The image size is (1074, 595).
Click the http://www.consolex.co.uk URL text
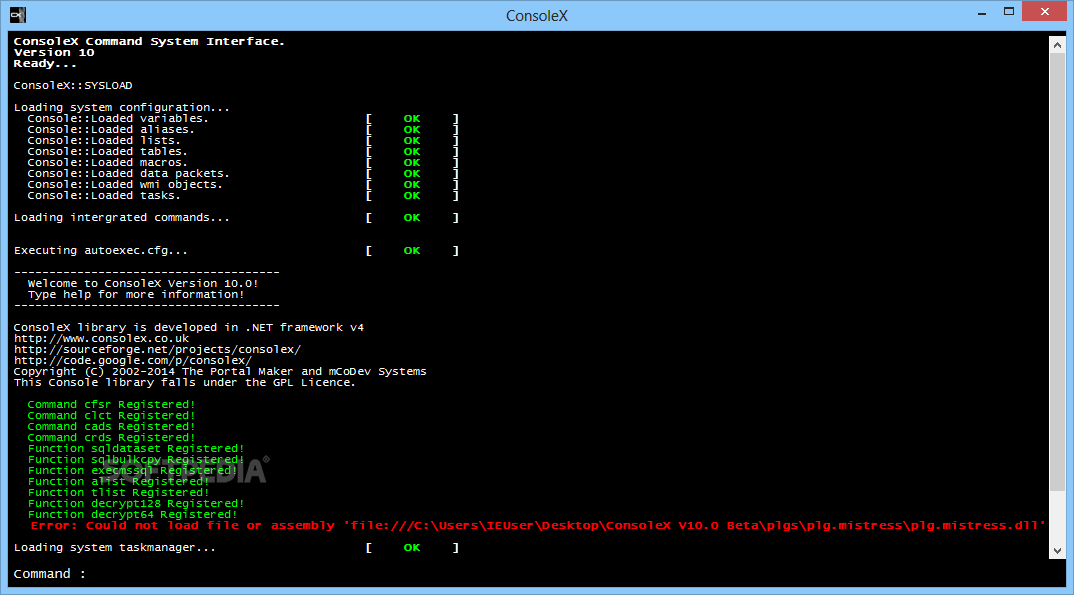(101, 338)
